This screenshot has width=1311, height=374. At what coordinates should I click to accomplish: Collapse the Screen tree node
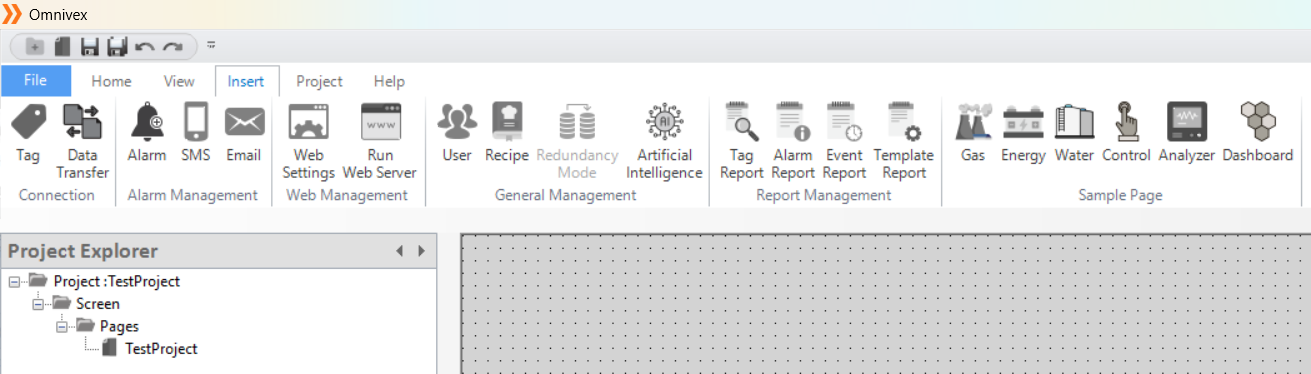(x=38, y=304)
